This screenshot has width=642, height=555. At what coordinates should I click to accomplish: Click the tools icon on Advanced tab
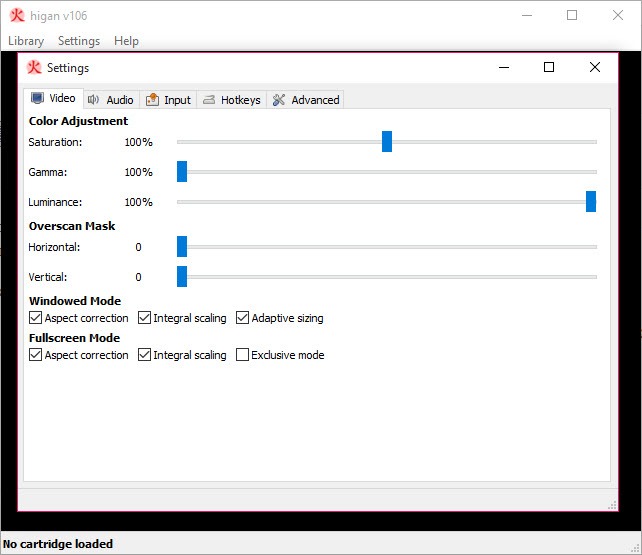point(279,99)
